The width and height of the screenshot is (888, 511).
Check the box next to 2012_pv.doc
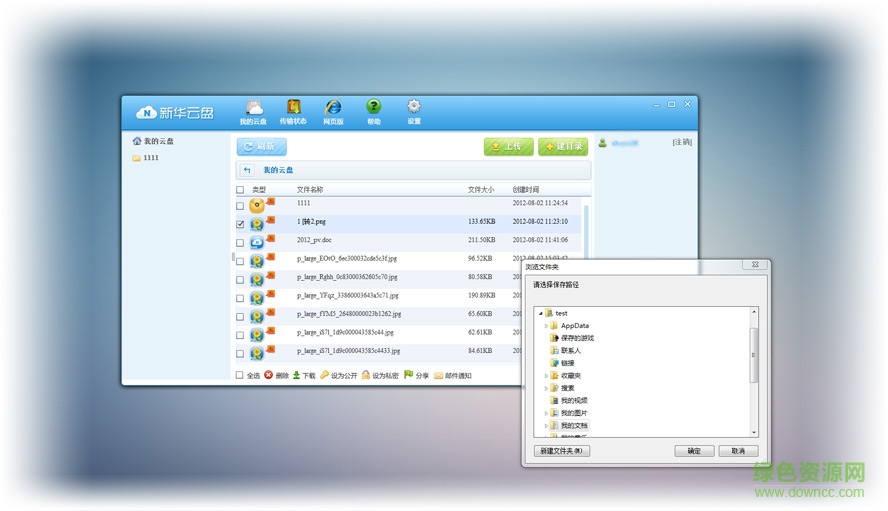(240, 242)
